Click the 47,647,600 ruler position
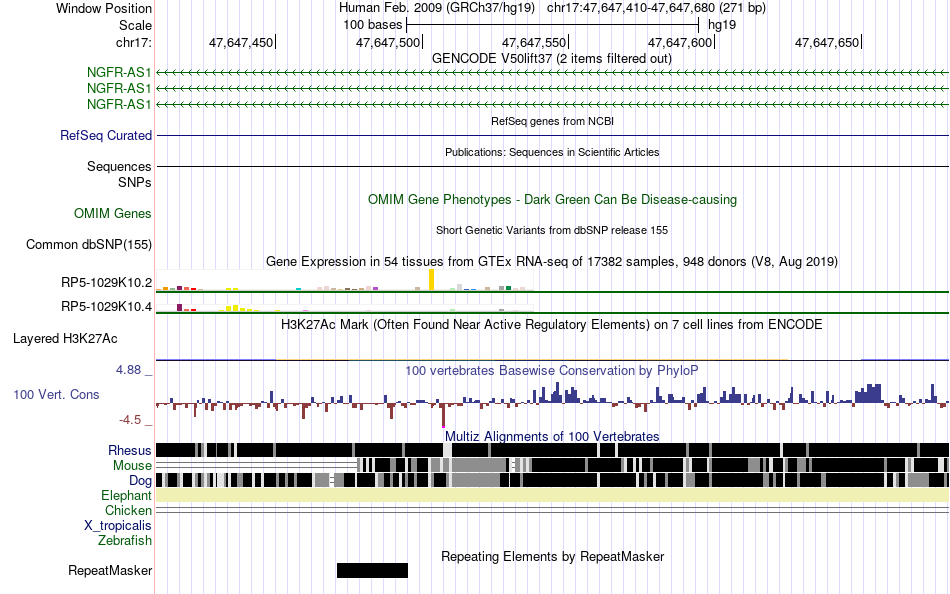This screenshot has height=594, width=950. pos(680,42)
